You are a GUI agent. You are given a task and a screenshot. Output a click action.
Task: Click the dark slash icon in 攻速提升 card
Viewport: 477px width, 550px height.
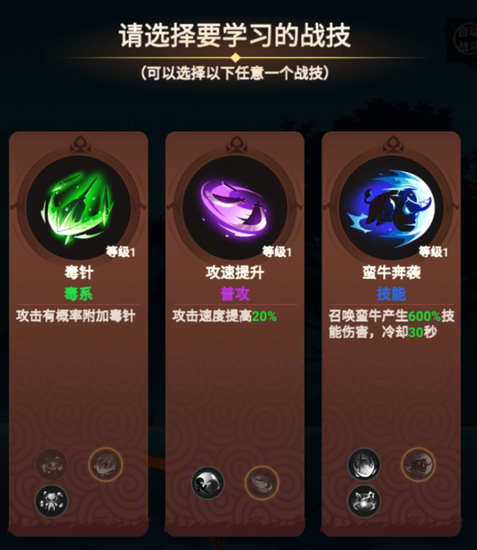pos(208,483)
